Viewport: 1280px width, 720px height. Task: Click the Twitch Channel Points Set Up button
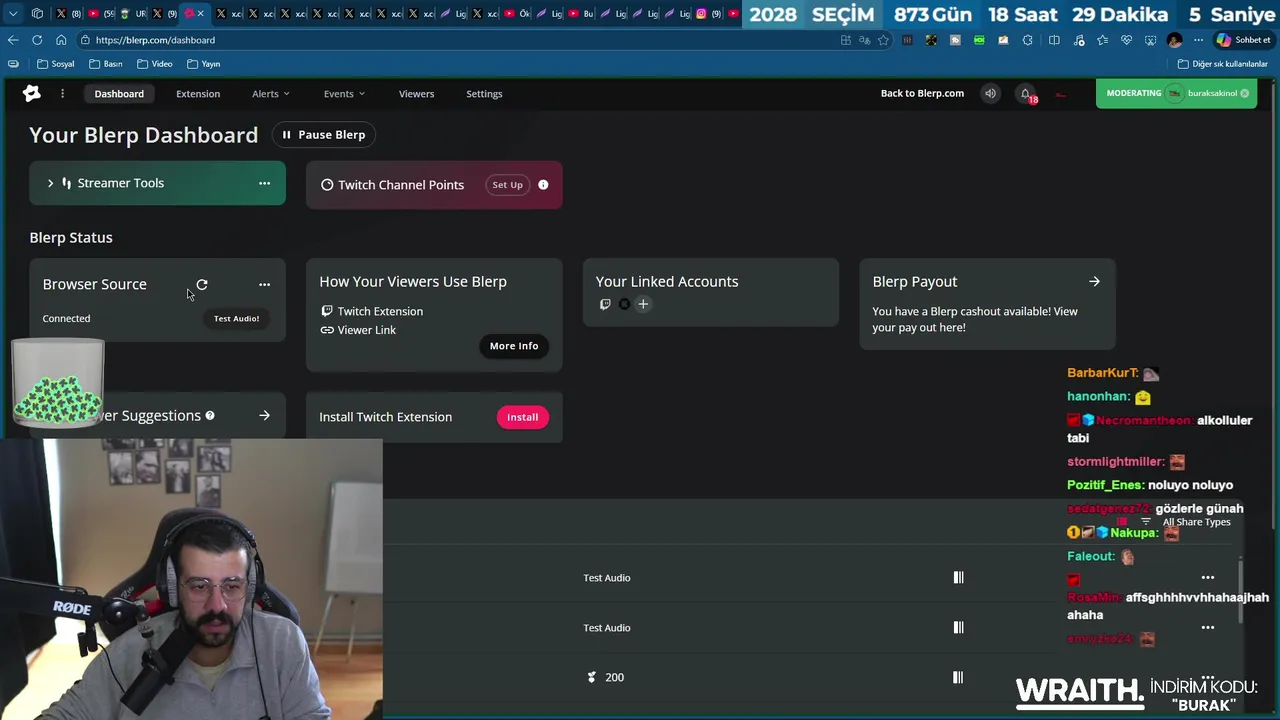click(507, 185)
